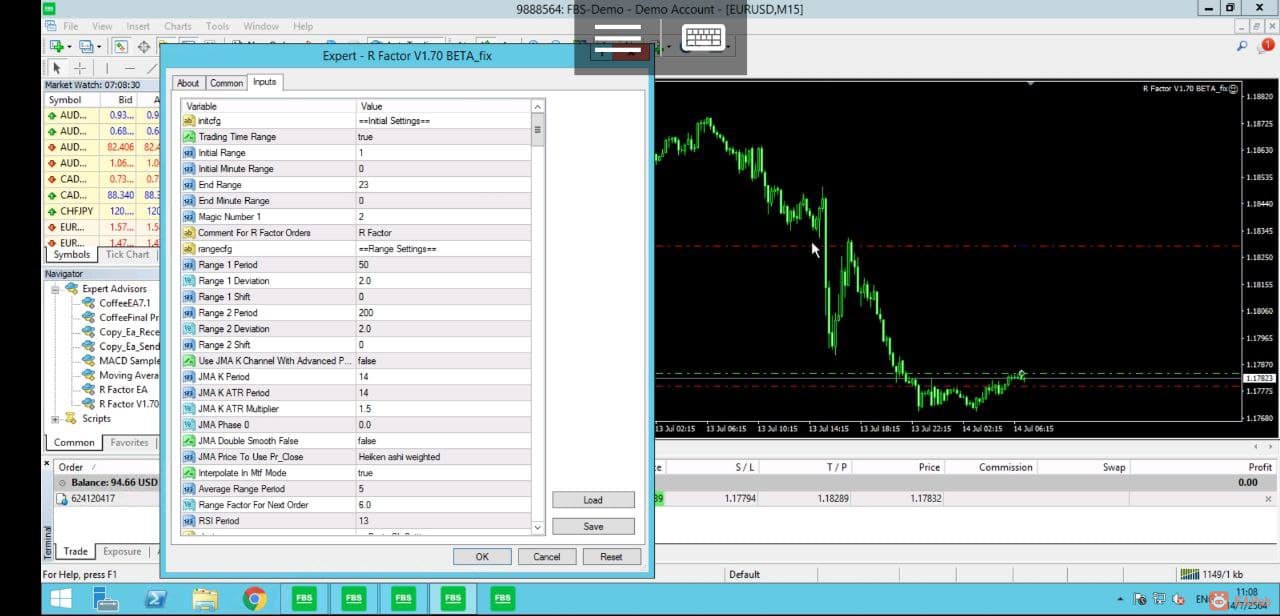Viewport: 1280px width, 616px height.
Task: Click the Cancel button
Action: [x=547, y=557]
